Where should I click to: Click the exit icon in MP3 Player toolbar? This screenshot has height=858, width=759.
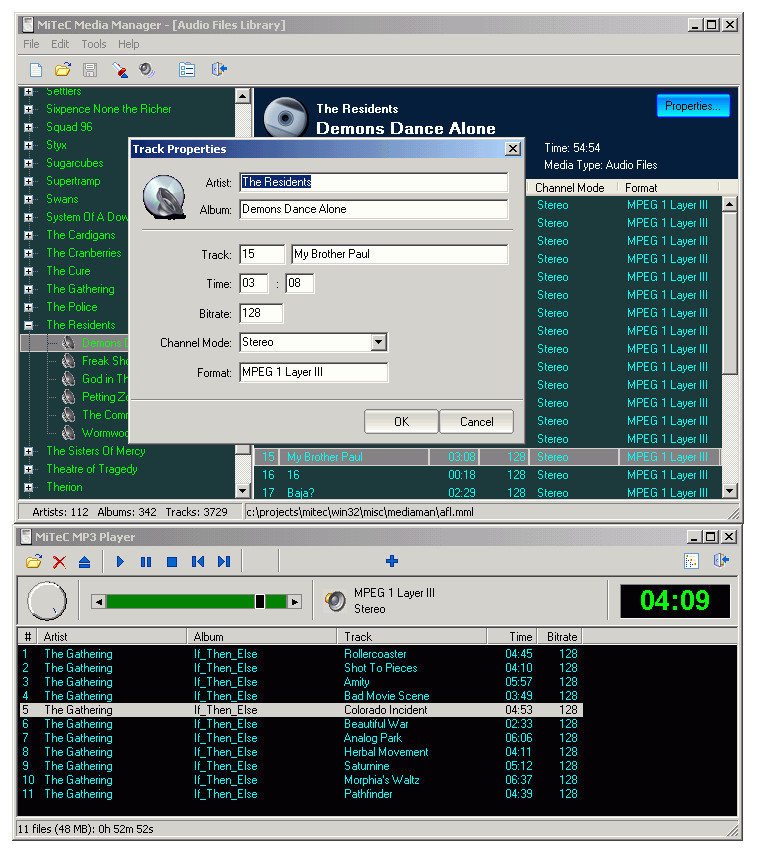721,560
